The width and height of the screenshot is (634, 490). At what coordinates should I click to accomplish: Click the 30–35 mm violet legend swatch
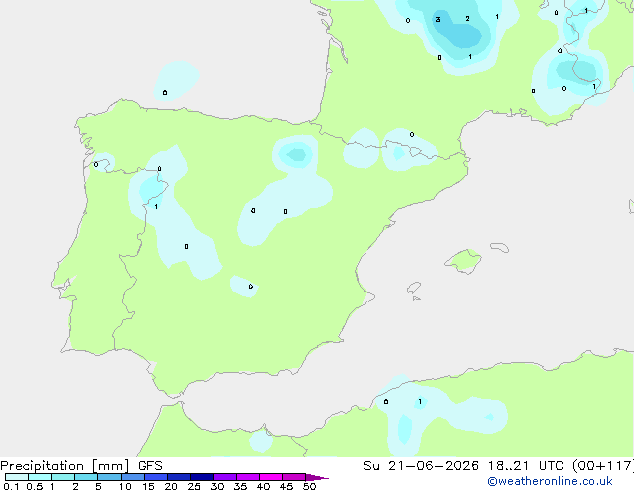225,477
